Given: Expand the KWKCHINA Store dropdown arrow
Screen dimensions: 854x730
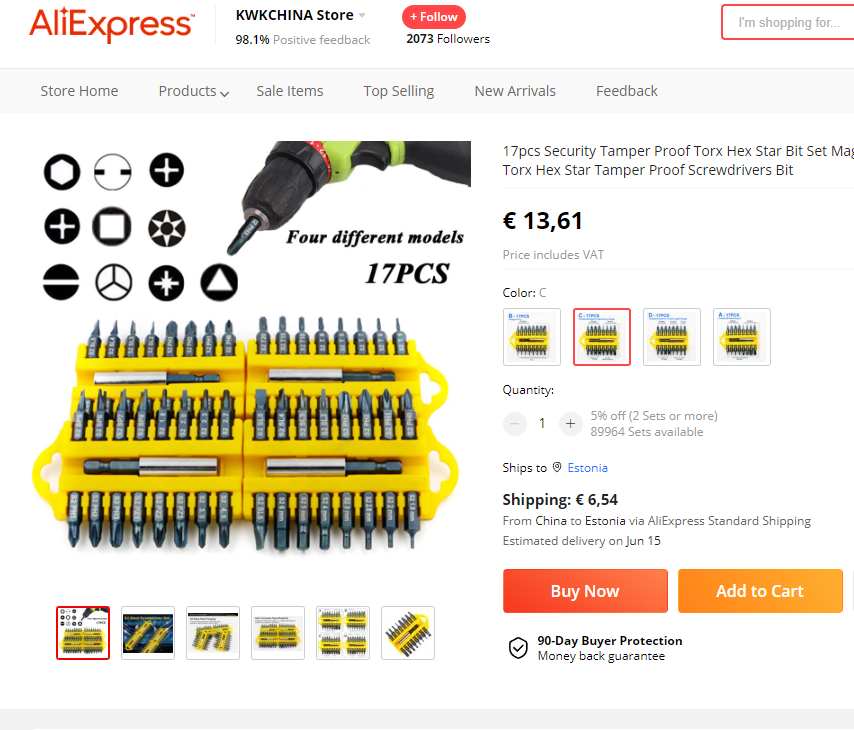Looking at the screenshot, I should [362, 15].
